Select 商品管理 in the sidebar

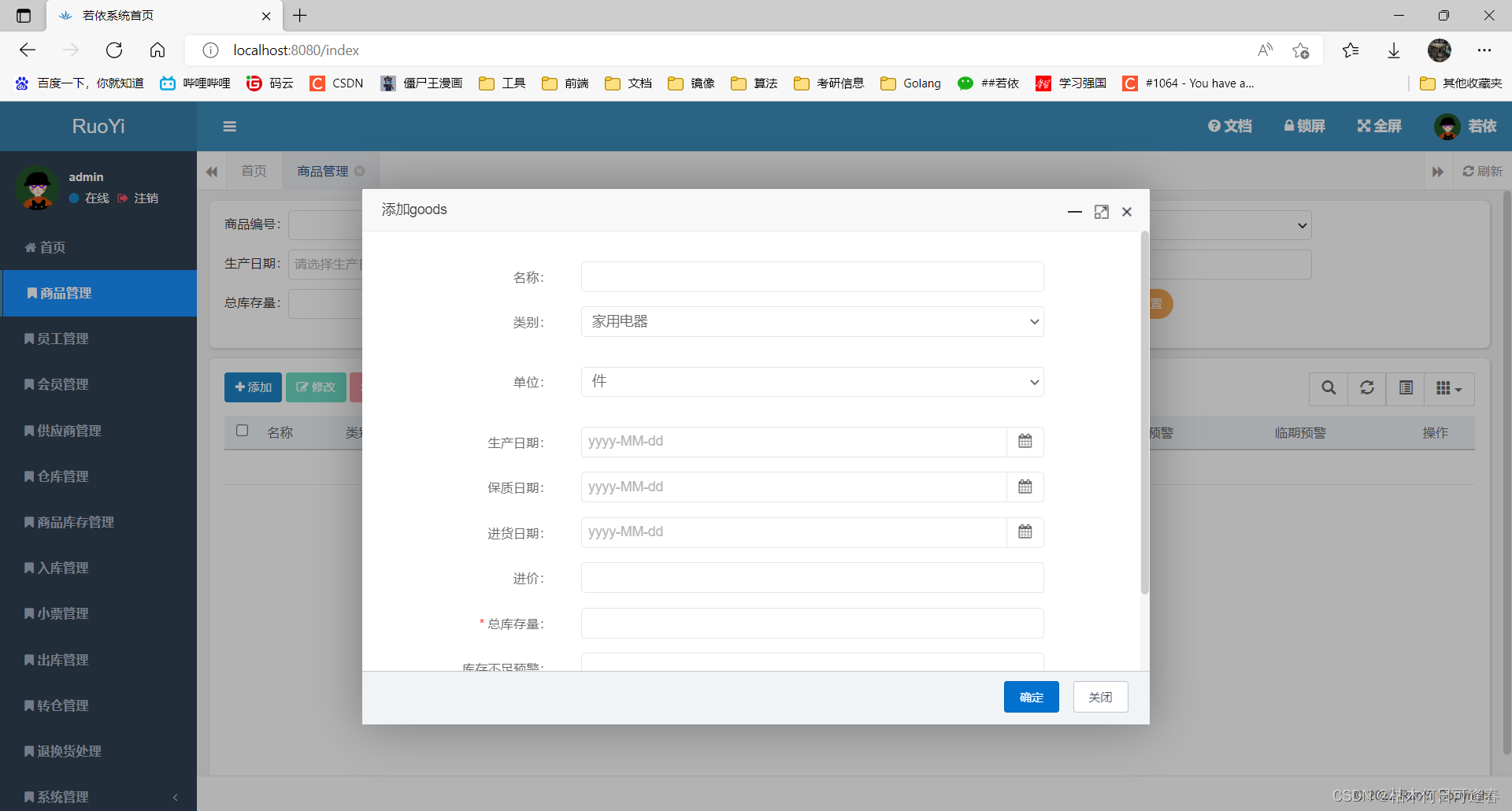(98, 293)
